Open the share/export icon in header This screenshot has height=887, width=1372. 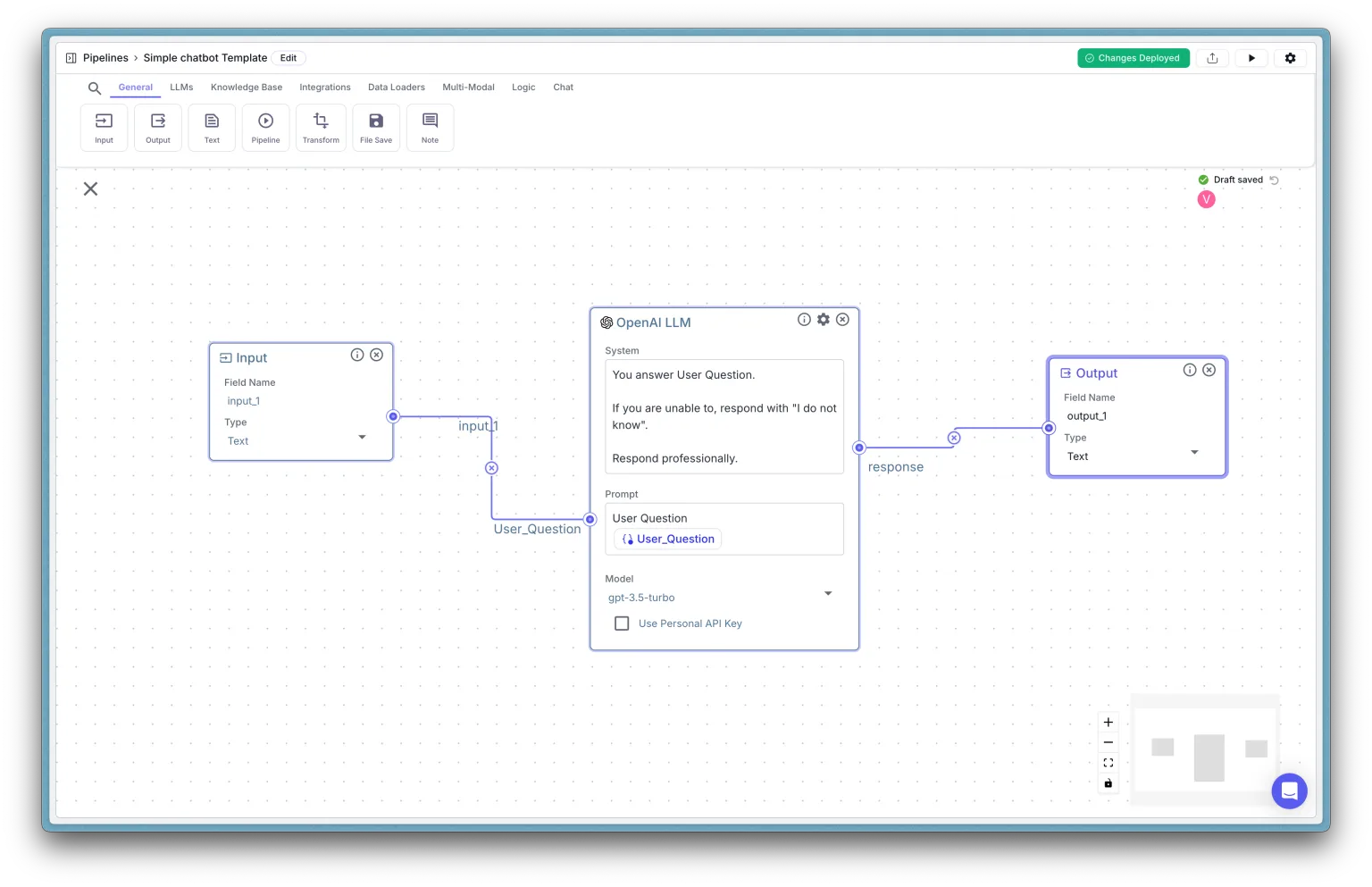(x=1212, y=58)
